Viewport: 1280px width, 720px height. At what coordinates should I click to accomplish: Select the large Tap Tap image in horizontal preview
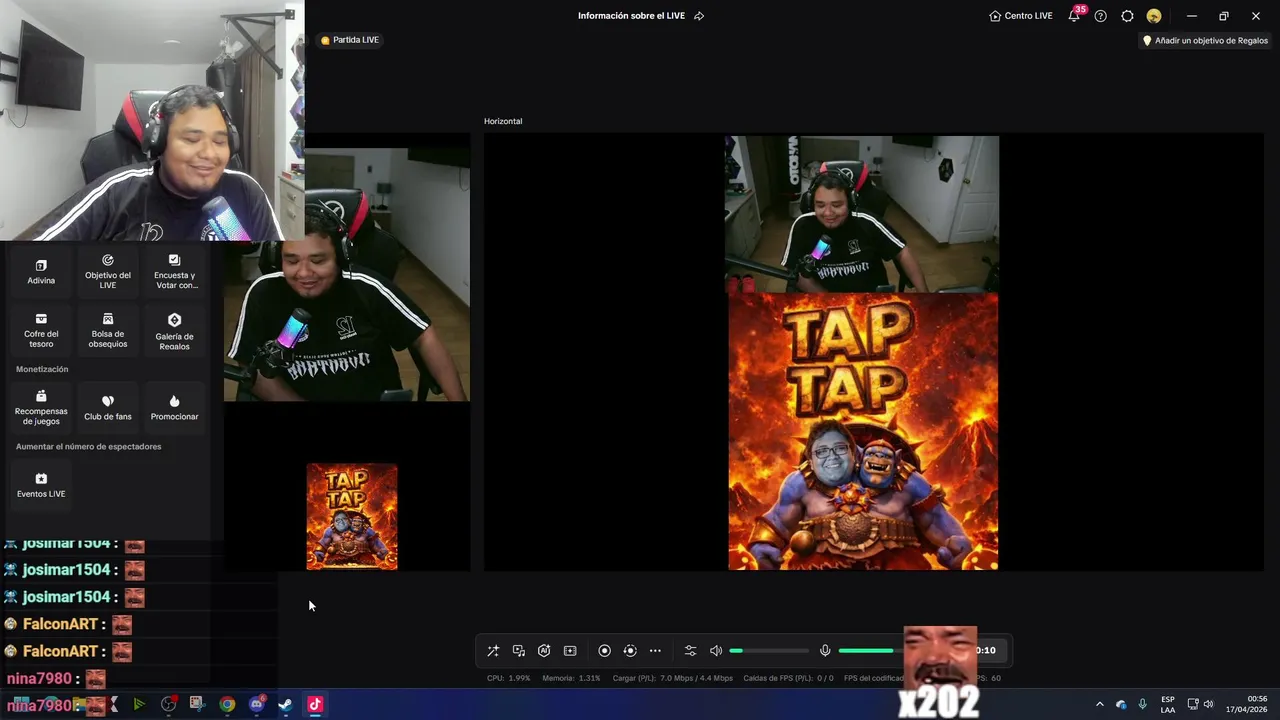(x=863, y=431)
